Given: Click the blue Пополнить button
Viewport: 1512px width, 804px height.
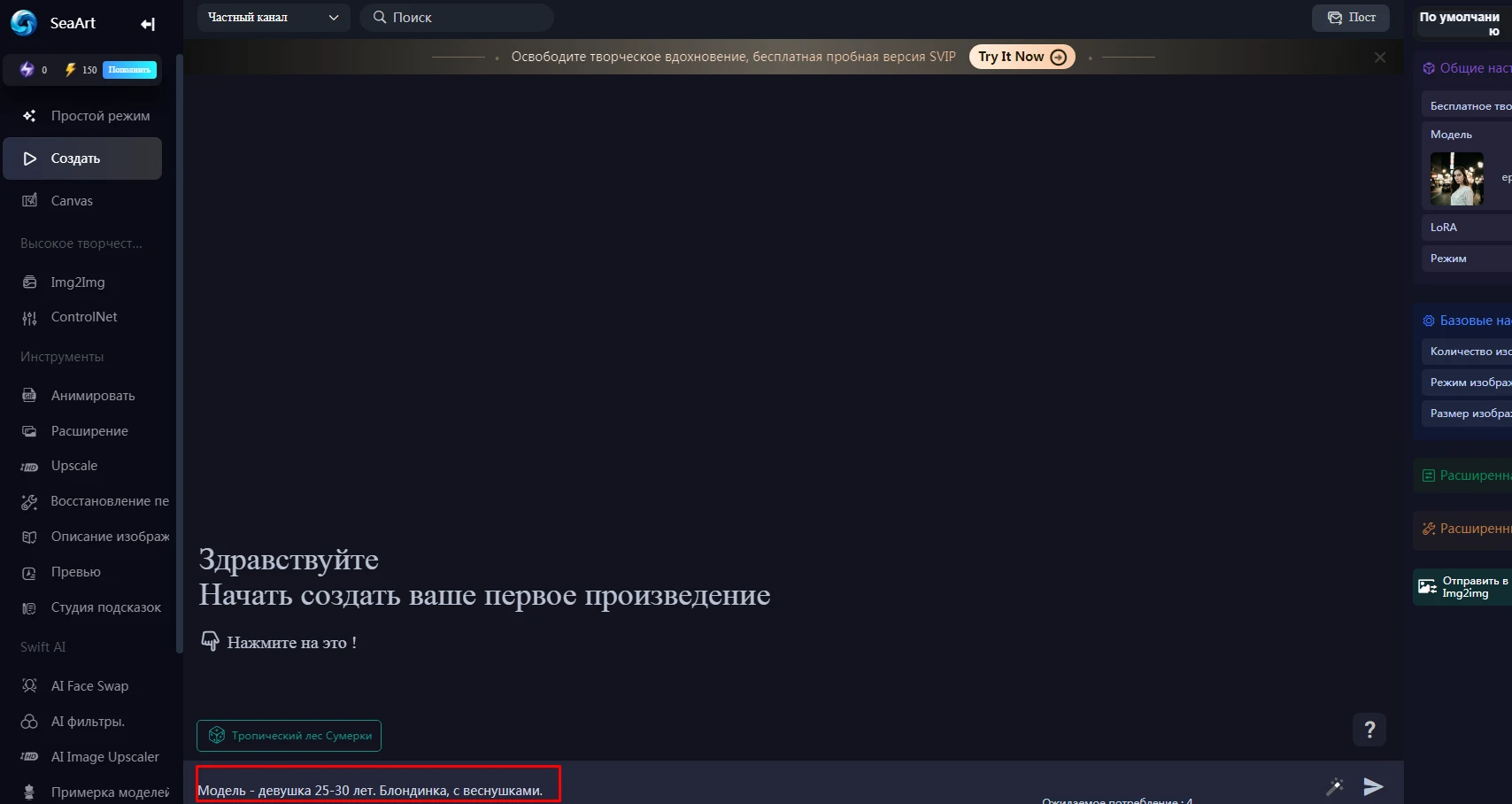Looking at the screenshot, I should [129, 70].
